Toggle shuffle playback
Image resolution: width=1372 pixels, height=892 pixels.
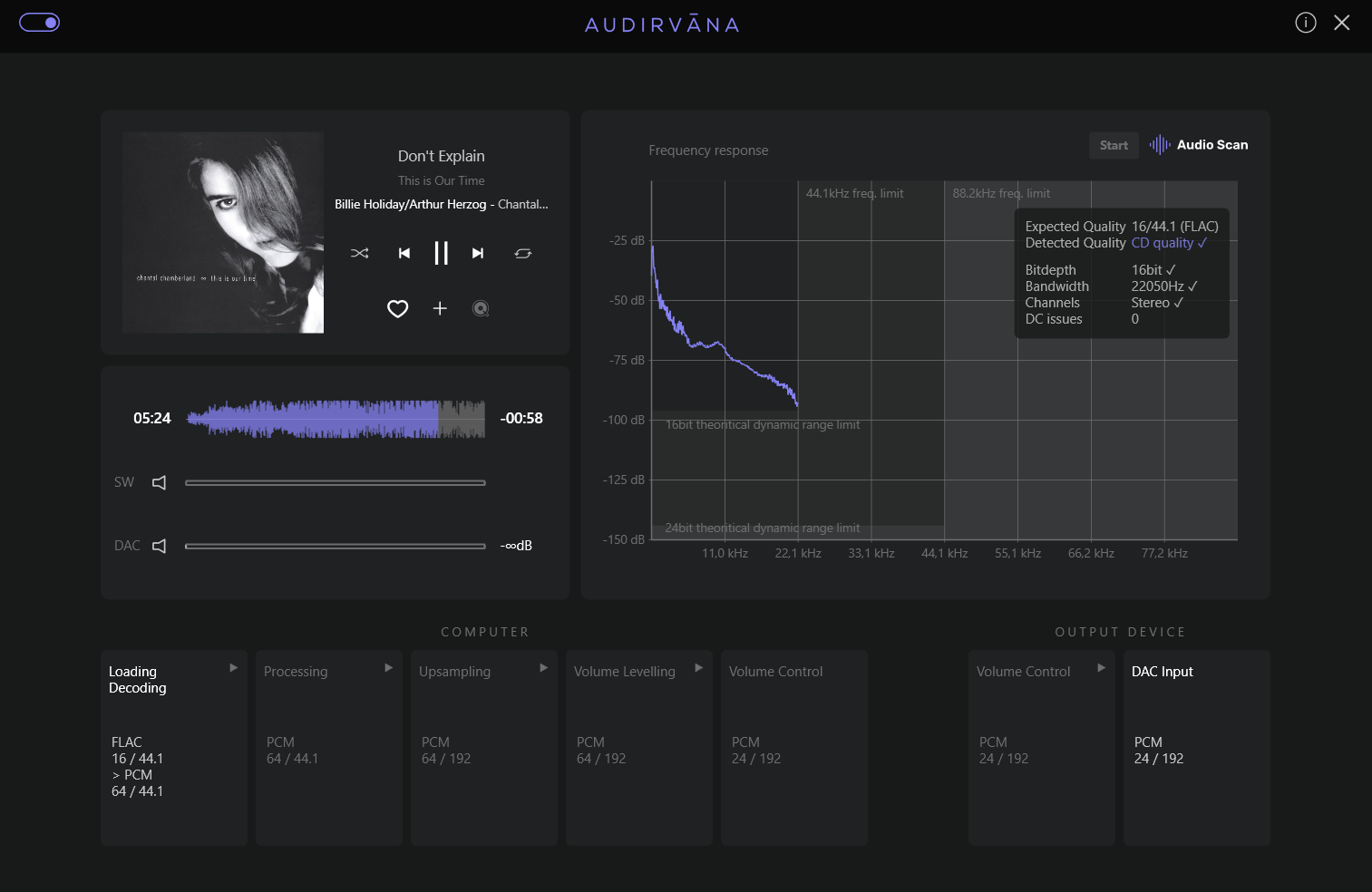pos(360,253)
